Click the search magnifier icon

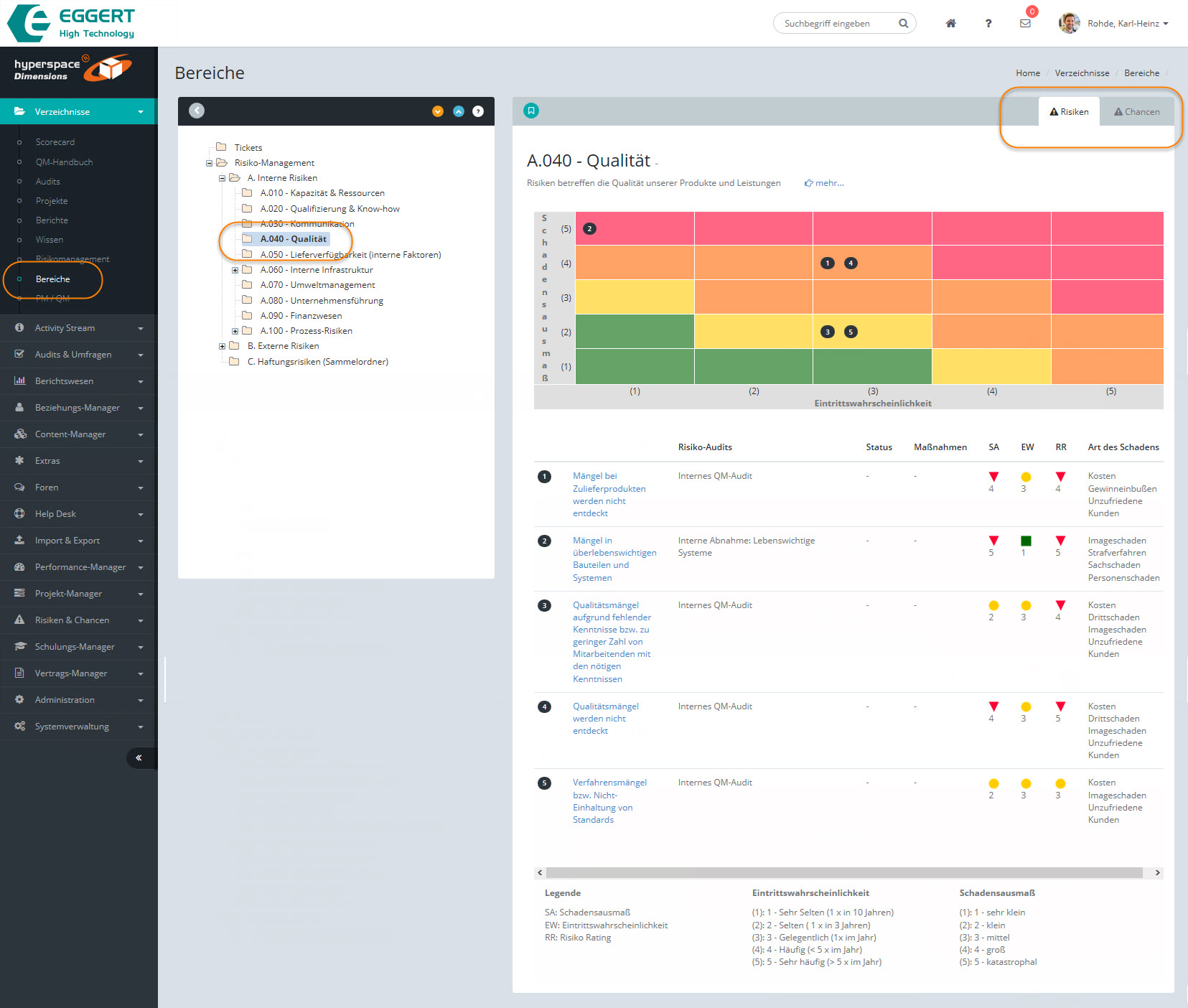pos(903,23)
